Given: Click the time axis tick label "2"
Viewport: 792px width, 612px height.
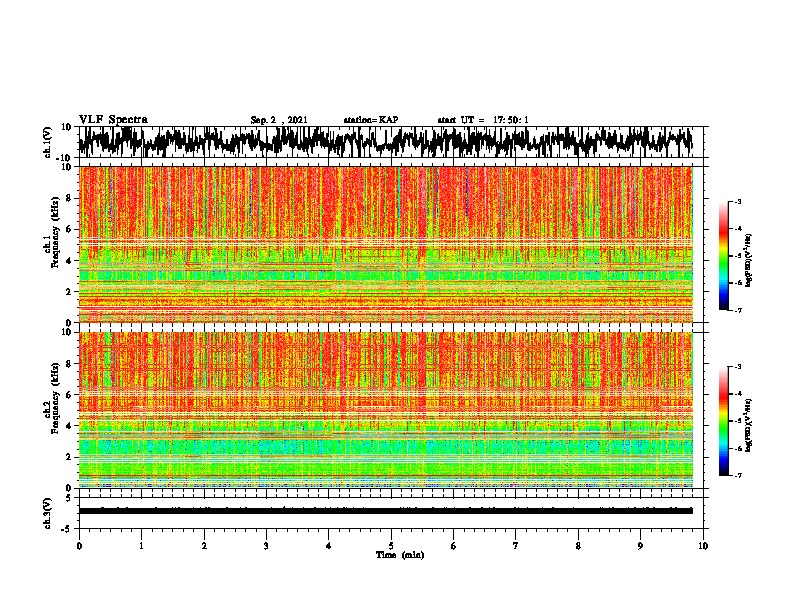Looking at the screenshot, I should click(x=204, y=546).
